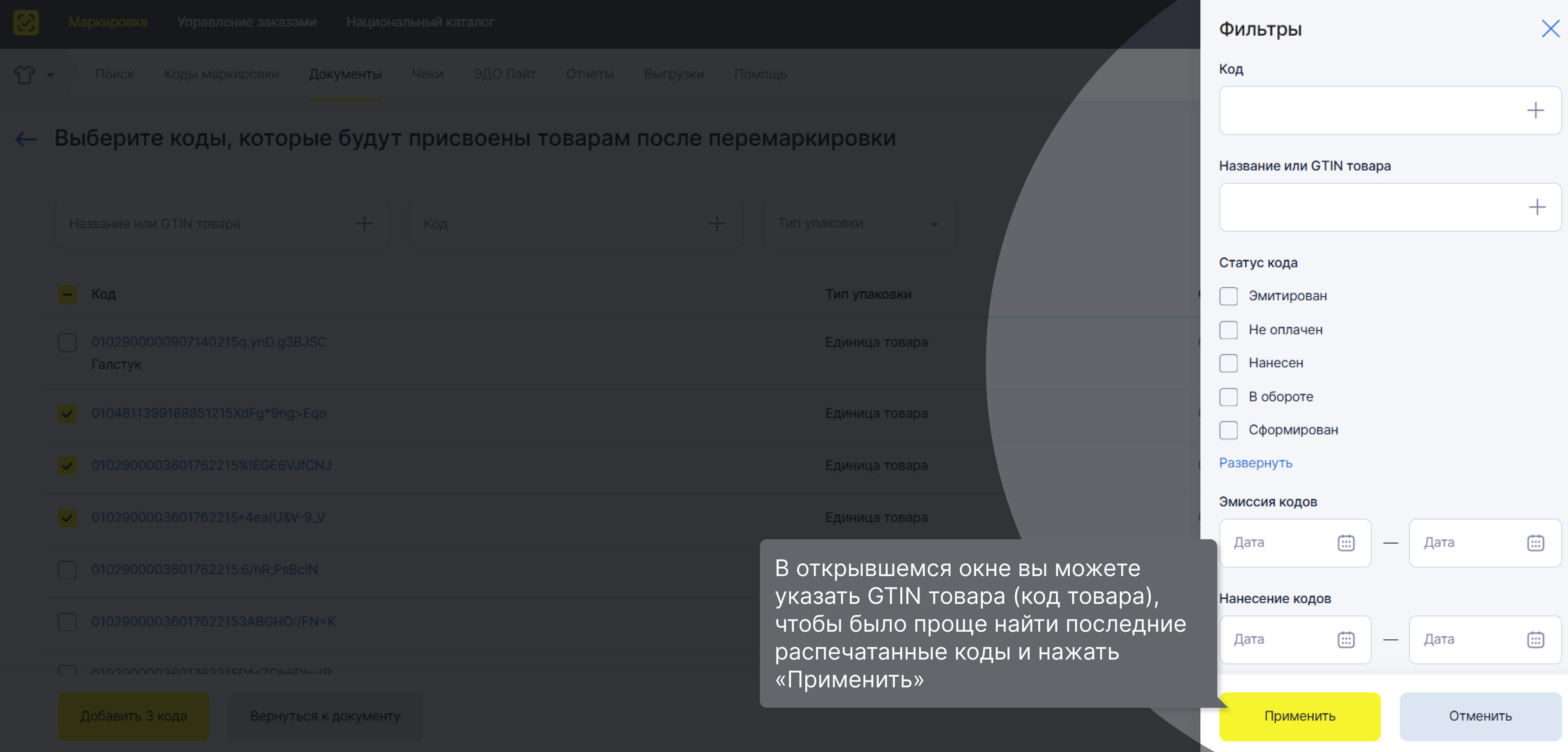Click the app logo in the top-left corner
Viewport: 1568px width, 752px height.
pyautogui.click(x=24, y=23)
